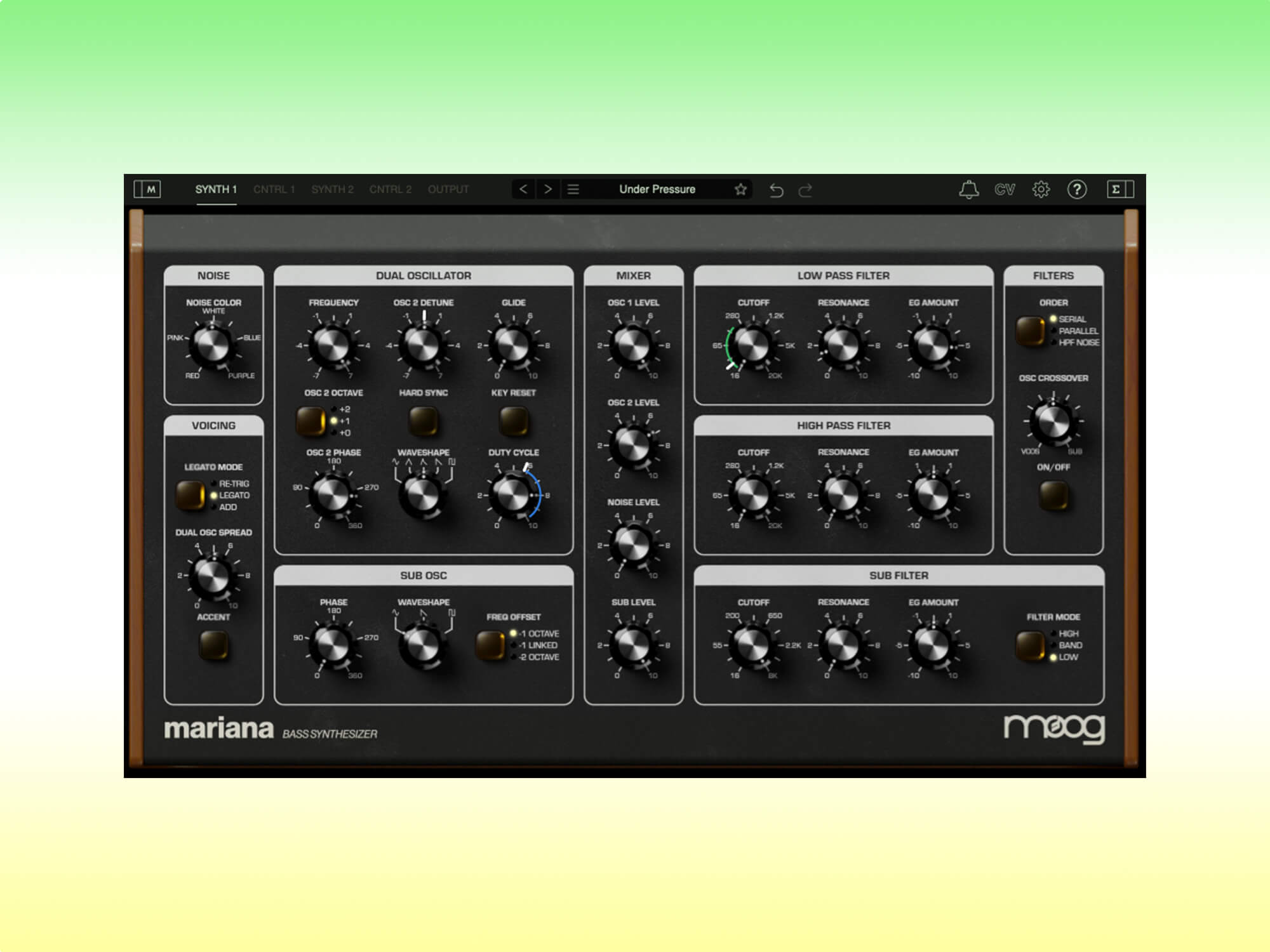Open notifications bell icon
The image size is (1270, 952).
coord(968,189)
